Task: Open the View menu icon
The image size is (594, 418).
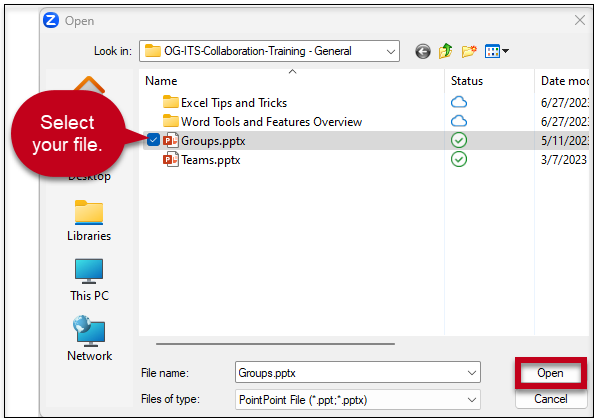Action: coord(492,51)
